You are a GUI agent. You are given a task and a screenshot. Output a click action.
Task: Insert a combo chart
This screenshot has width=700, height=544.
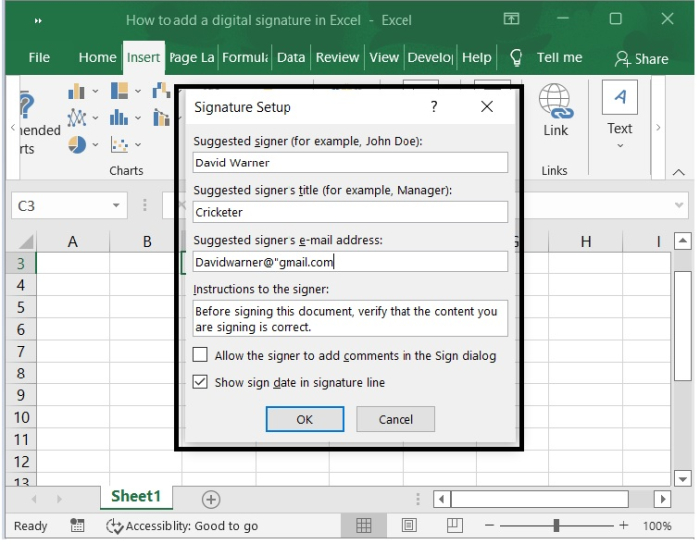point(161,118)
